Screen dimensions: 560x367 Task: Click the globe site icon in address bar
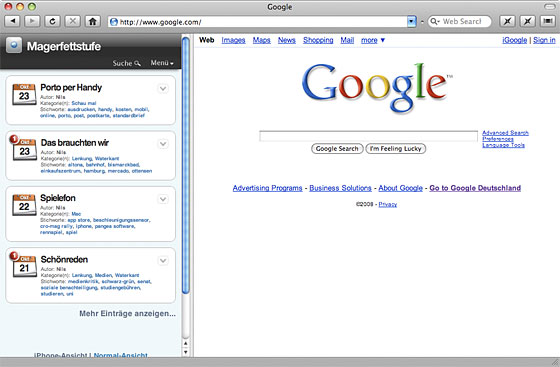pos(114,22)
